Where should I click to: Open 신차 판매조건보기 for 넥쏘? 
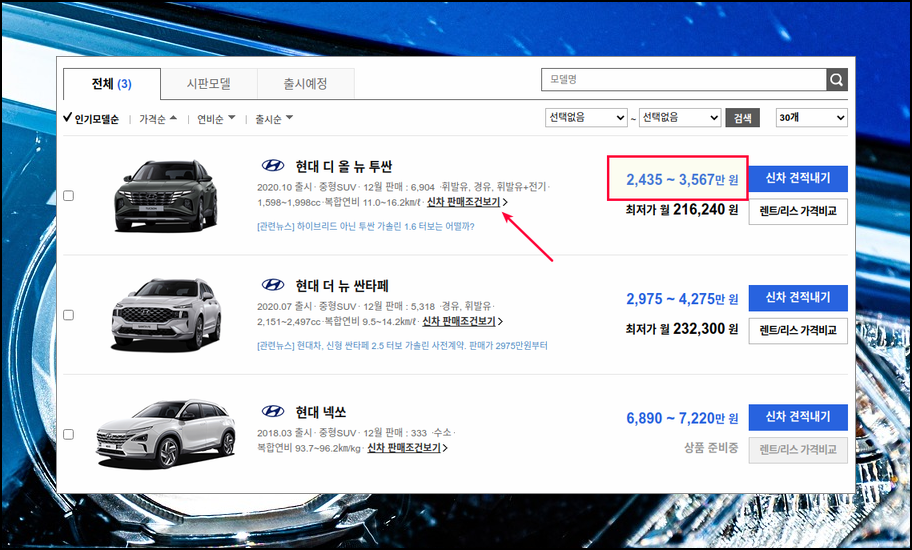(x=407, y=448)
